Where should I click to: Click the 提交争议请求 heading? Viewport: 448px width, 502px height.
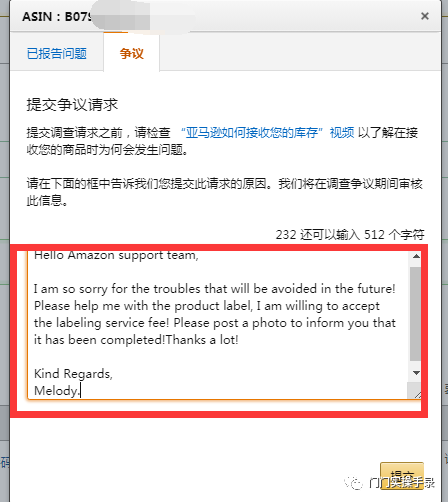tap(72, 104)
